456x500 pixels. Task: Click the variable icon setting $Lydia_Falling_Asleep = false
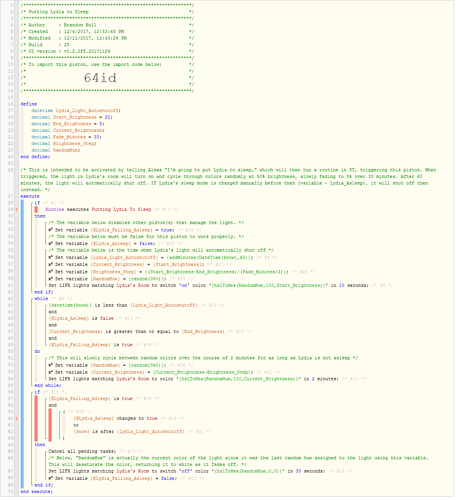(x=51, y=479)
